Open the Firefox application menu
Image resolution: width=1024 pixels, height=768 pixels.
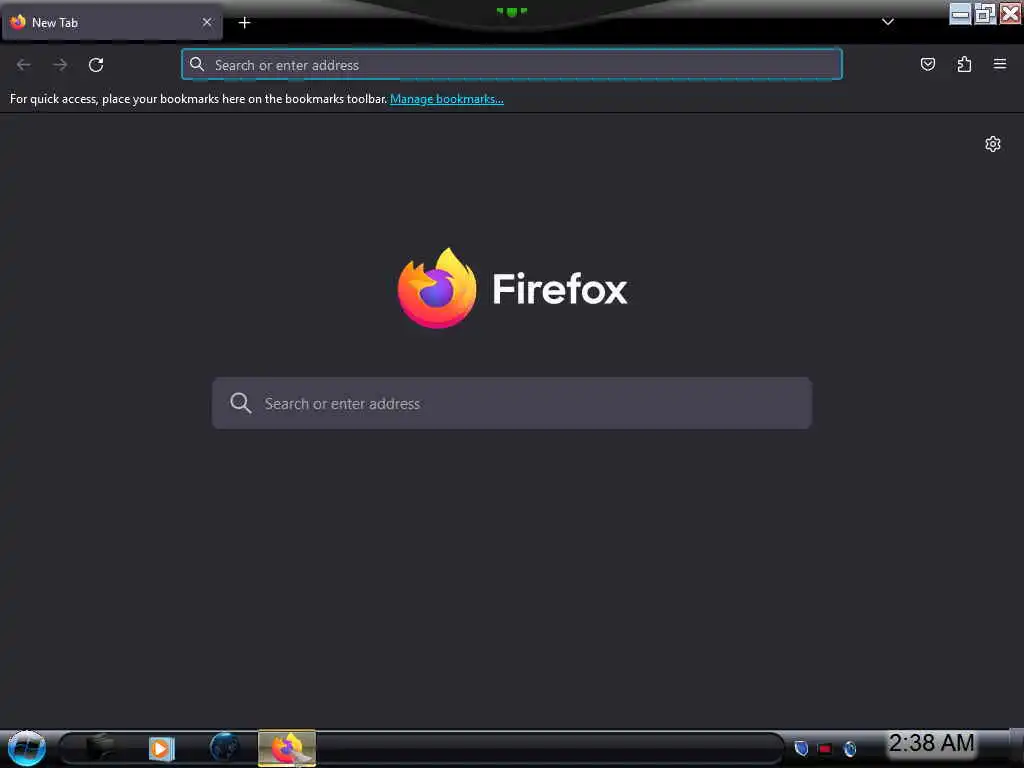[x=1000, y=64]
